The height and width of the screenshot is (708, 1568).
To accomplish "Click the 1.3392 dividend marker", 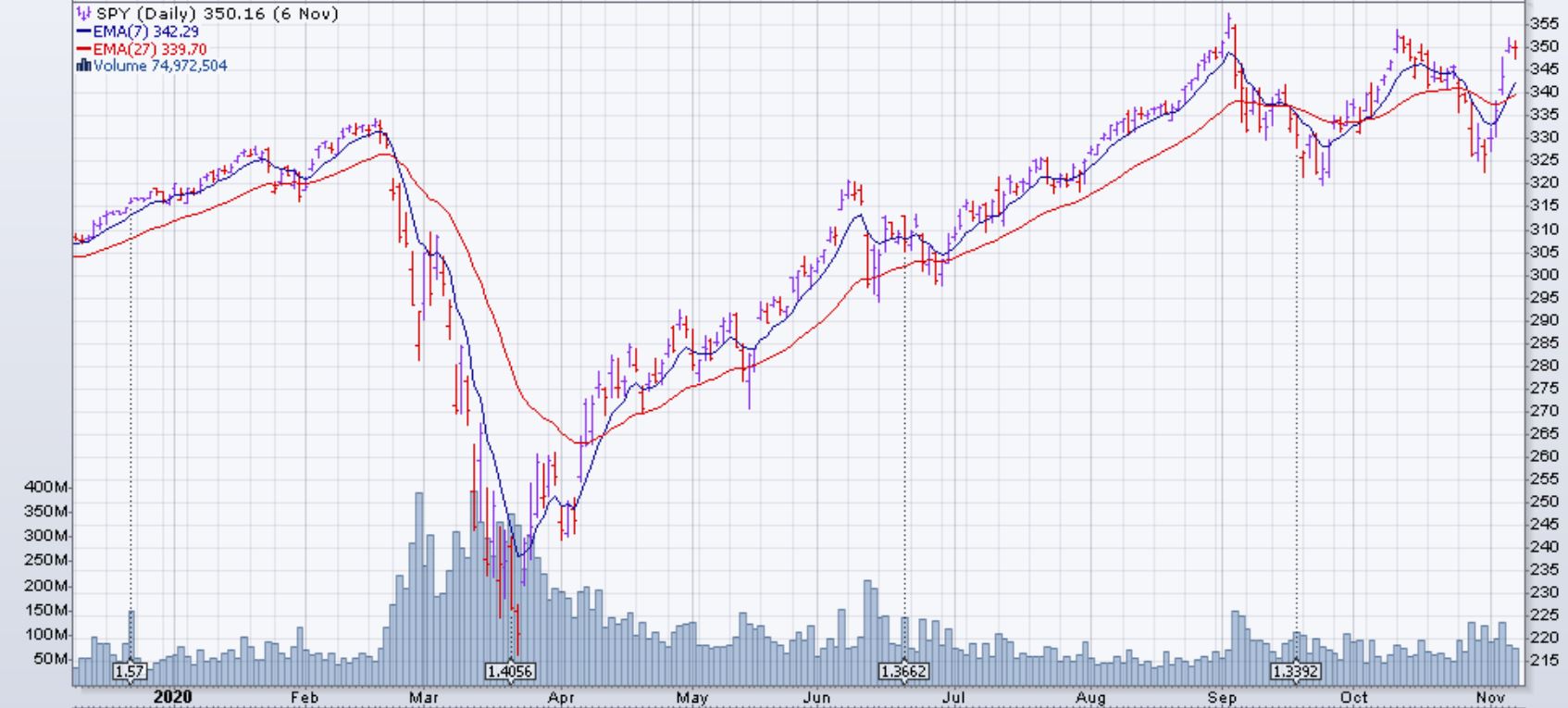I will pos(1295,671).
